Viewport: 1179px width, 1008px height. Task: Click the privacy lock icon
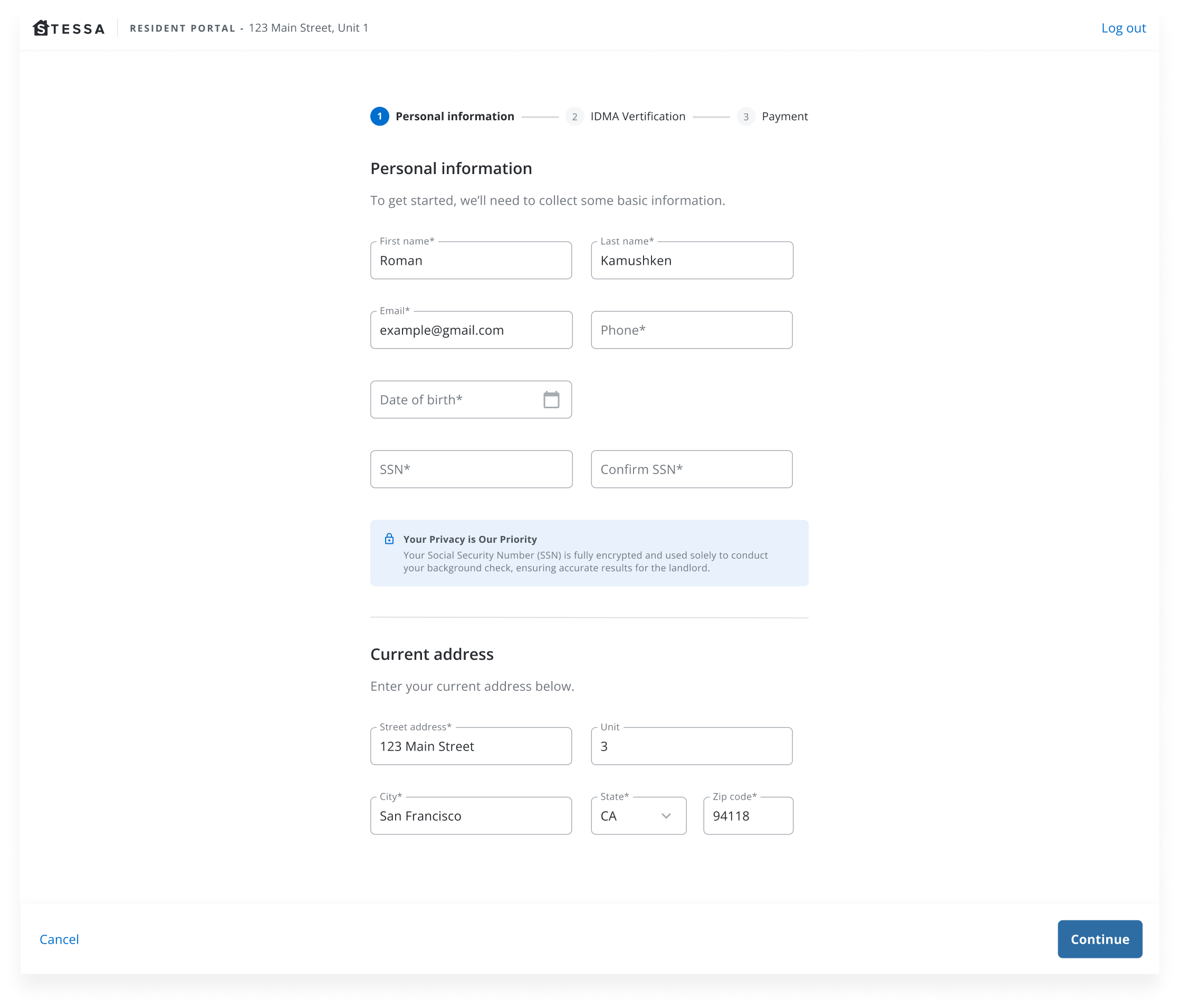point(389,539)
